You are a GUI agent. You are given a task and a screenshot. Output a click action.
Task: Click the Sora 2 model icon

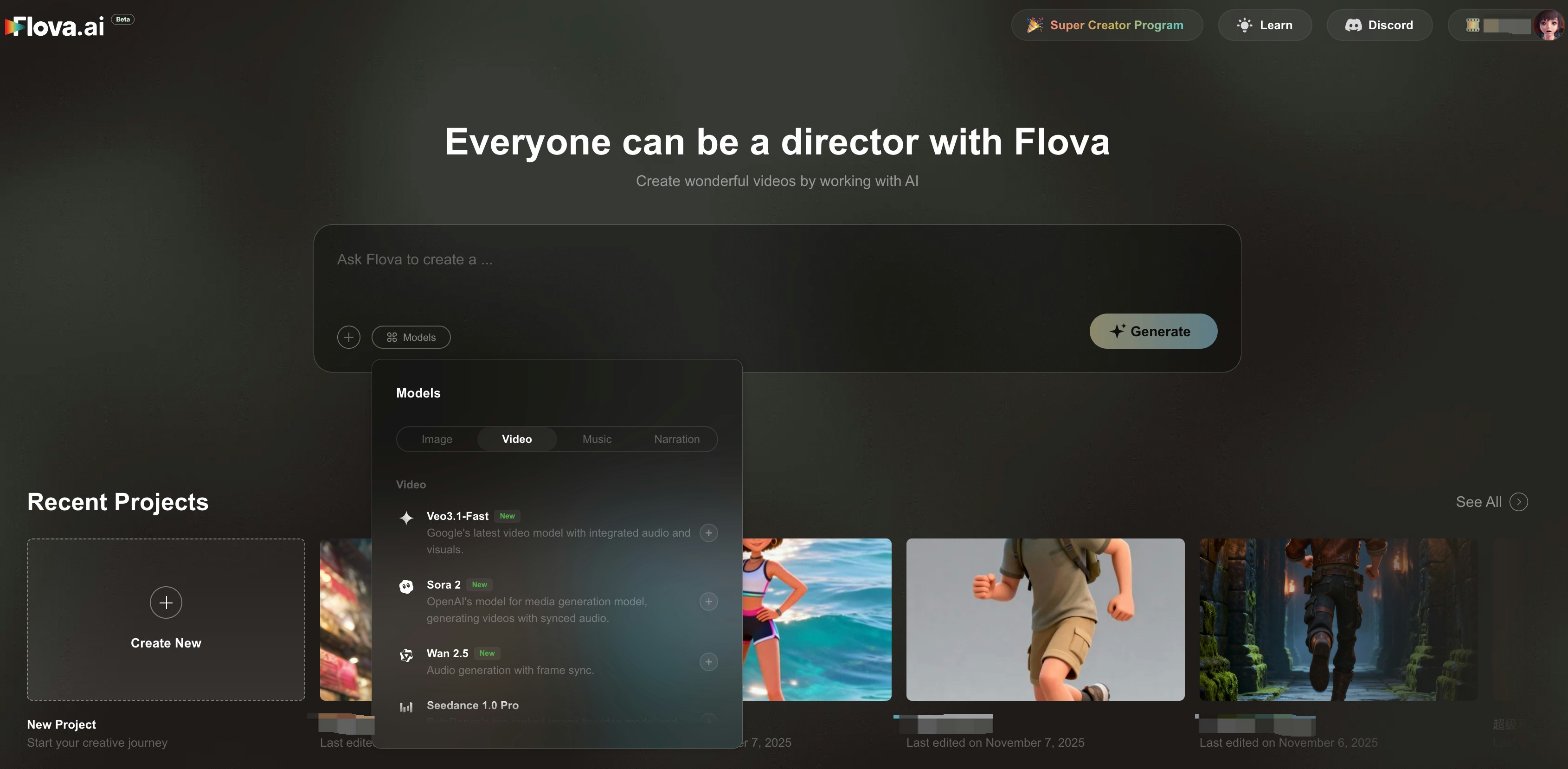[406, 586]
